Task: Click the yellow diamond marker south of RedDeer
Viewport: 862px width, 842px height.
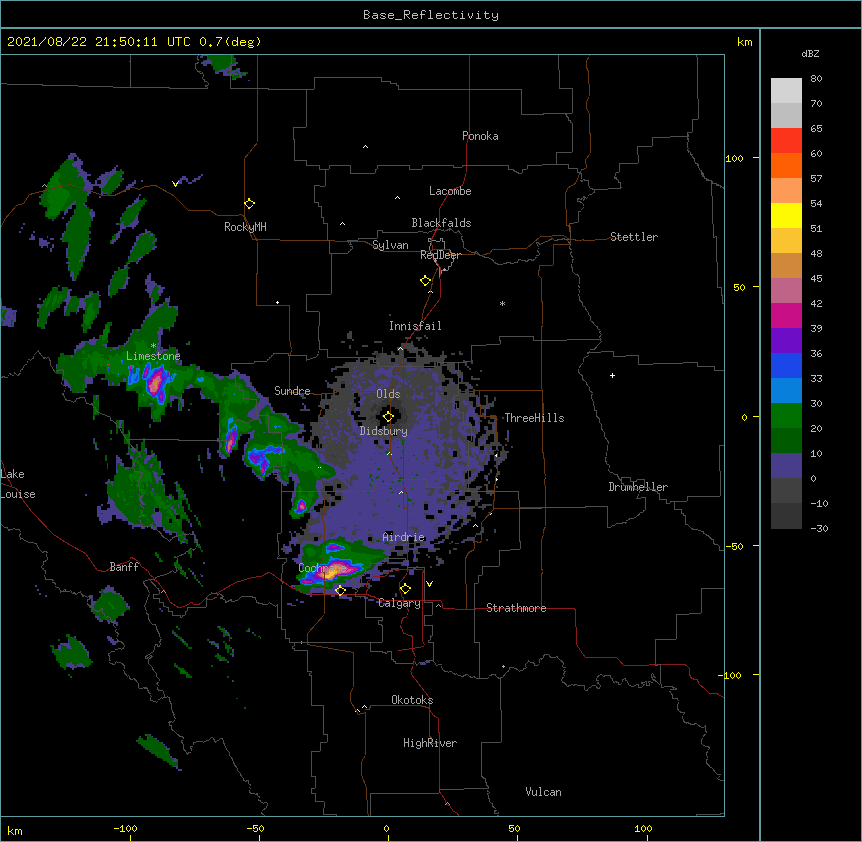Action: pyautogui.click(x=425, y=280)
